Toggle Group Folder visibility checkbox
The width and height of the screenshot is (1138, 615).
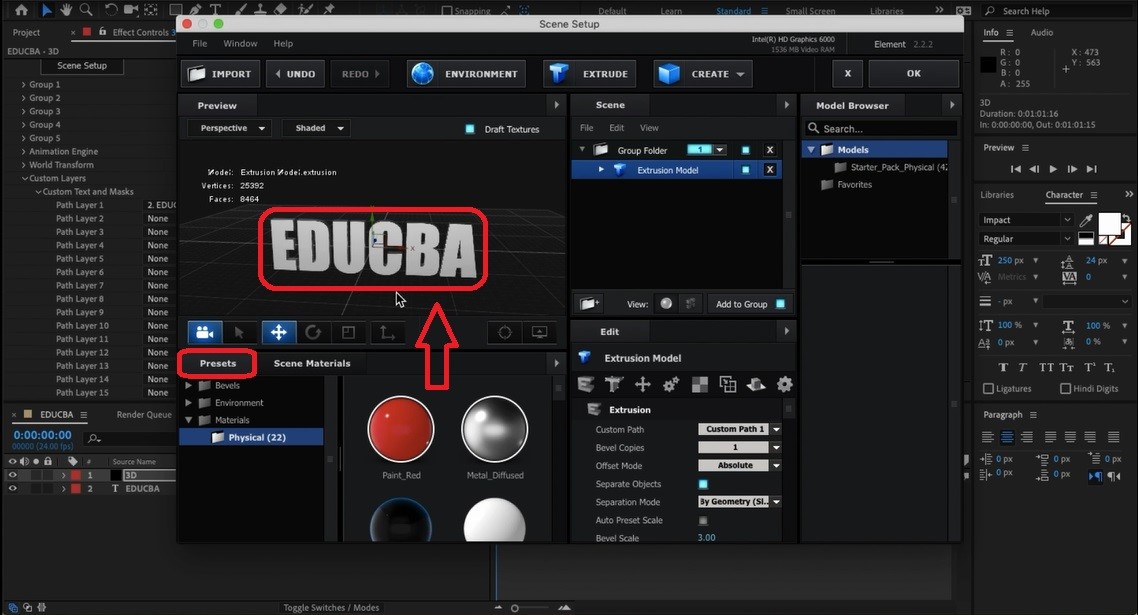745,150
